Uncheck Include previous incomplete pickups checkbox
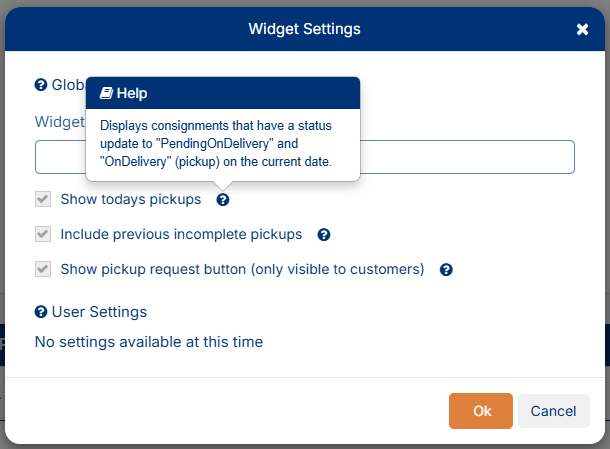The height and width of the screenshot is (449, 610). coord(43,235)
